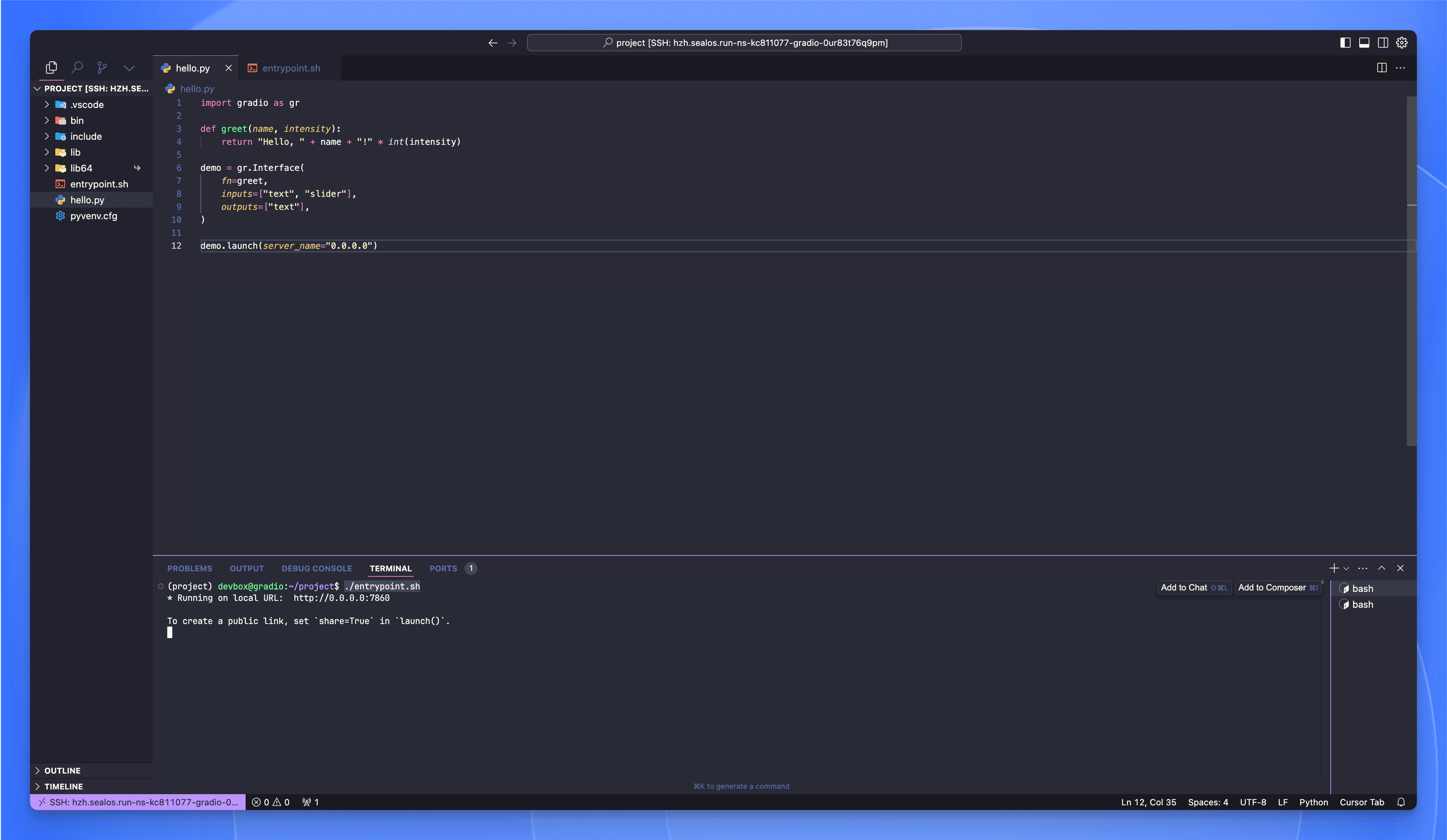The width and height of the screenshot is (1447, 840).
Task: Go back with the left arrow
Action: (493, 43)
